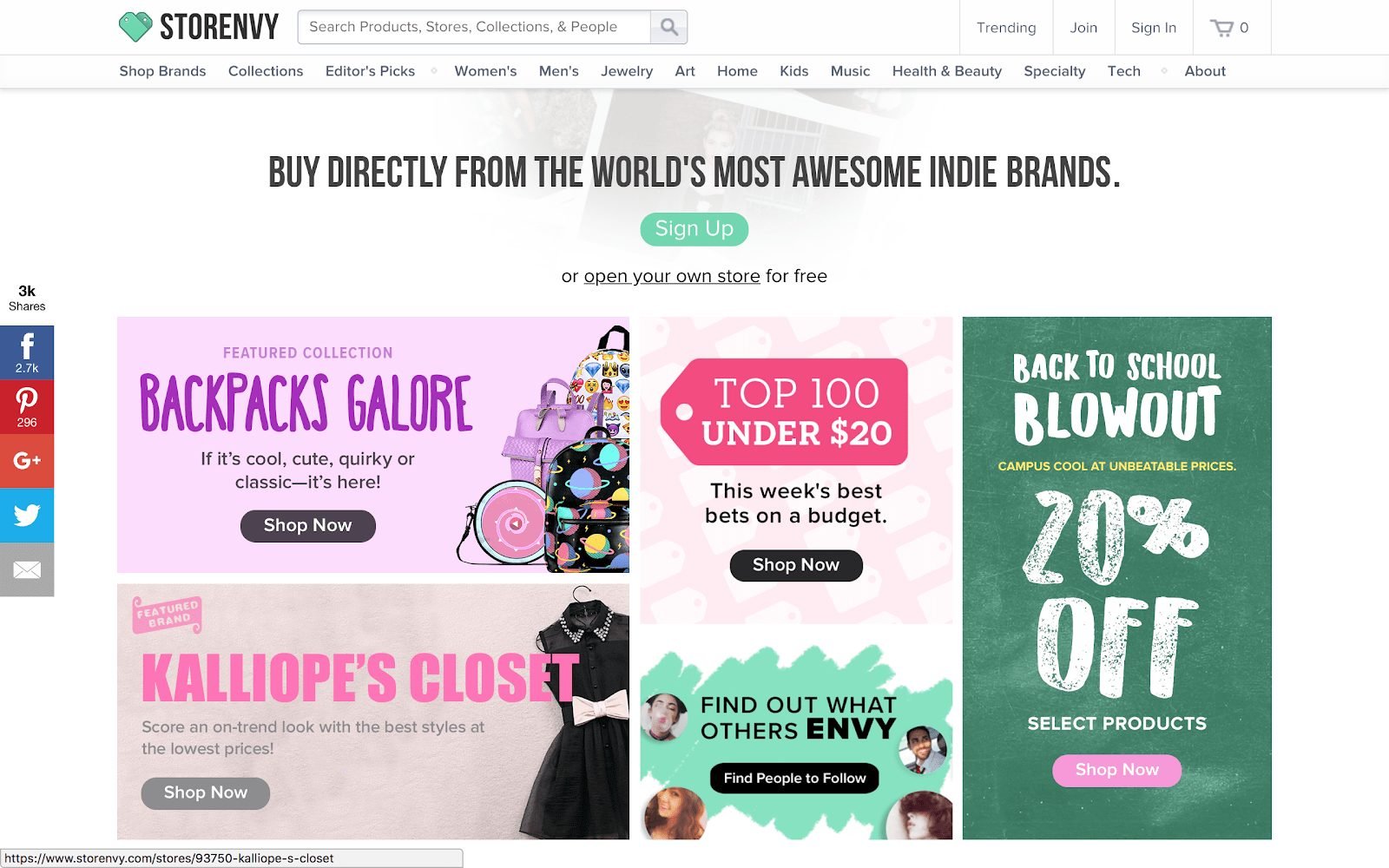Click the search magnifier icon

pos(668,27)
